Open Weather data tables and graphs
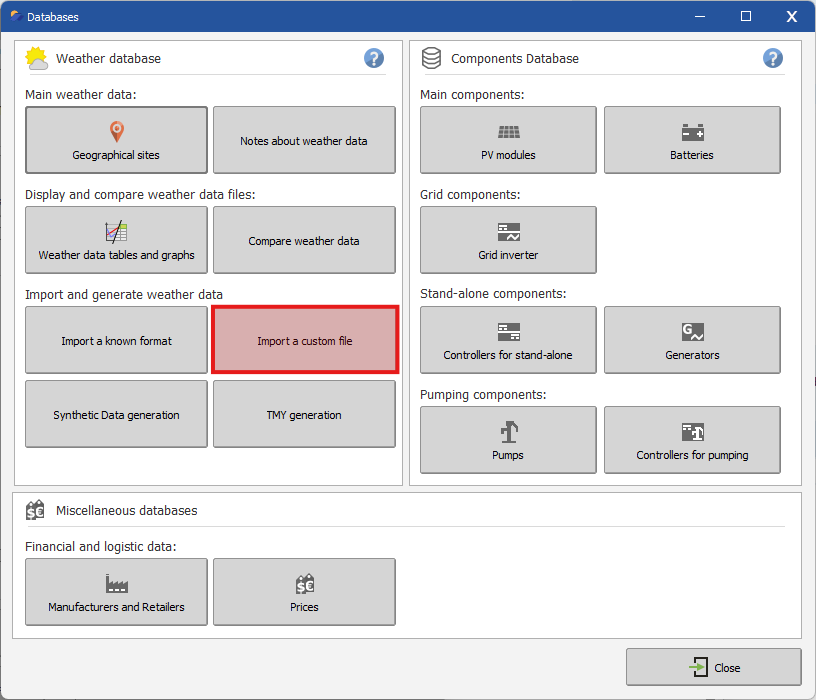 pos(116,240)
